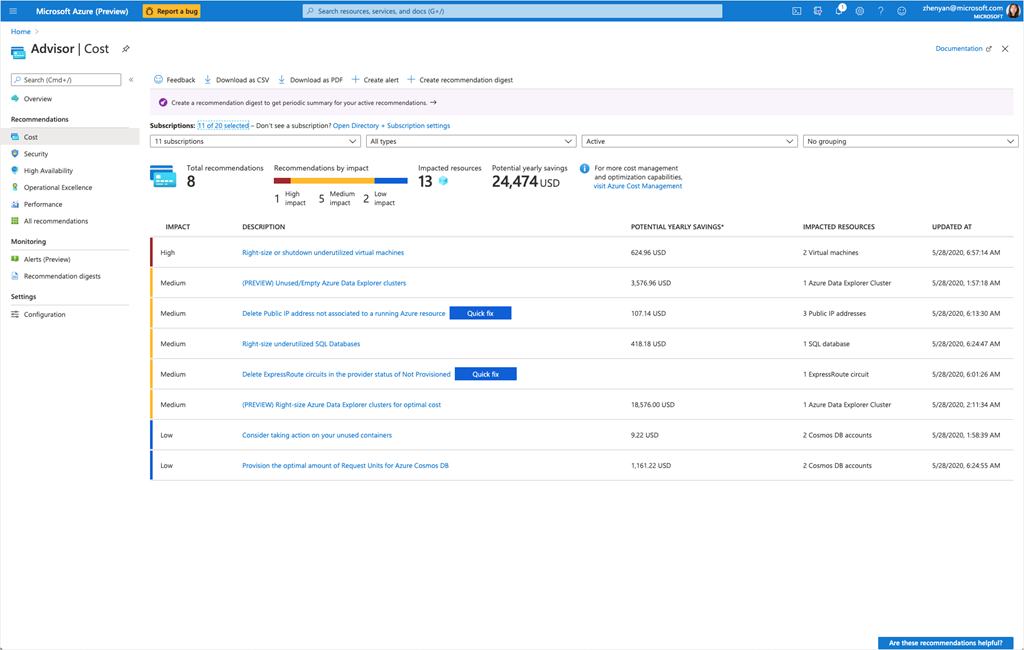Click Open Directory + Subscription settings link
Image resolution: width=1024 pixels, height=650 pixels.
(392, 125)
